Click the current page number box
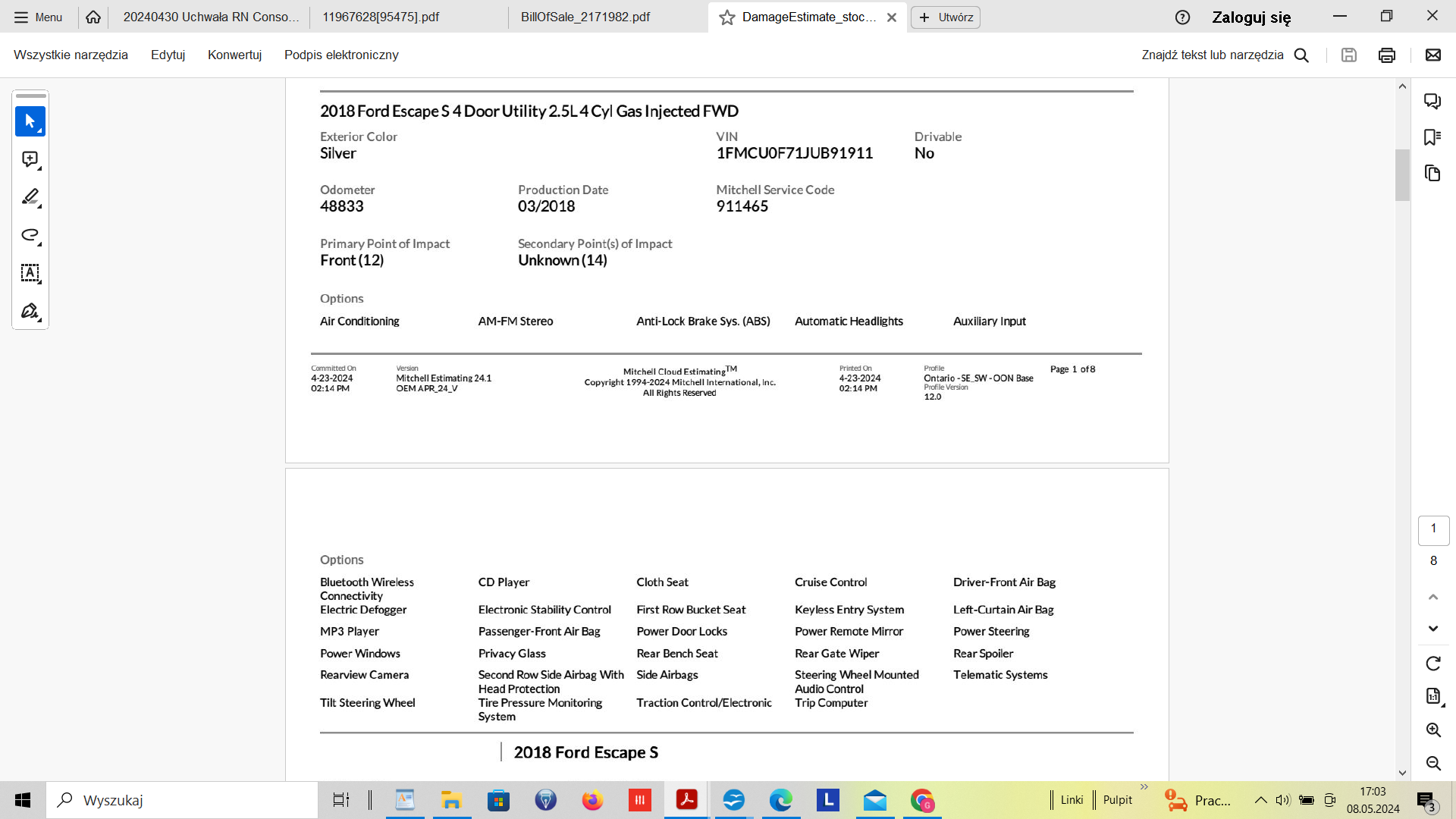Viewport: 1456px width, 819px height. pos(1433,529)
